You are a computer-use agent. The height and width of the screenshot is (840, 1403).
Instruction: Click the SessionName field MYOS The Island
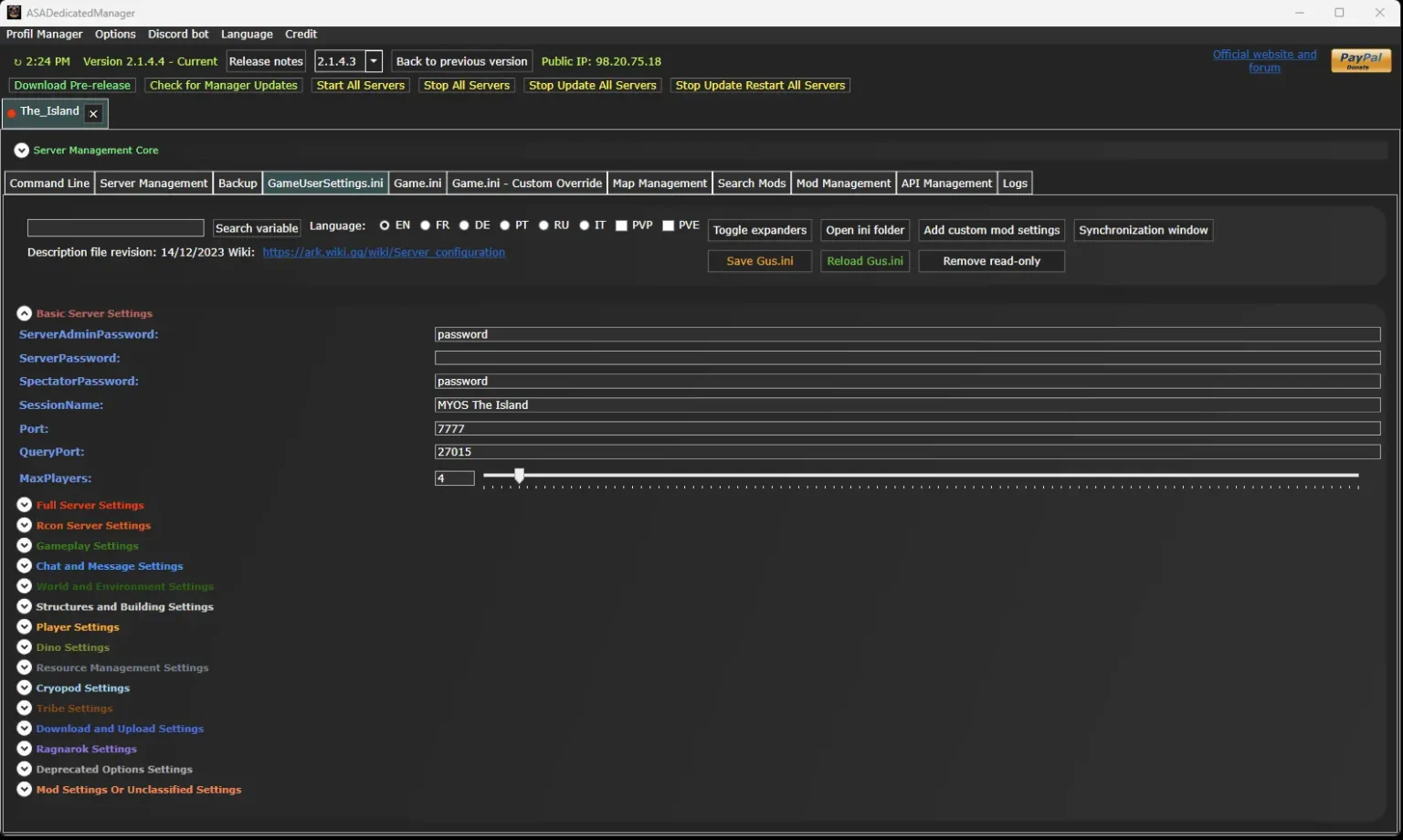click(907, 405)
